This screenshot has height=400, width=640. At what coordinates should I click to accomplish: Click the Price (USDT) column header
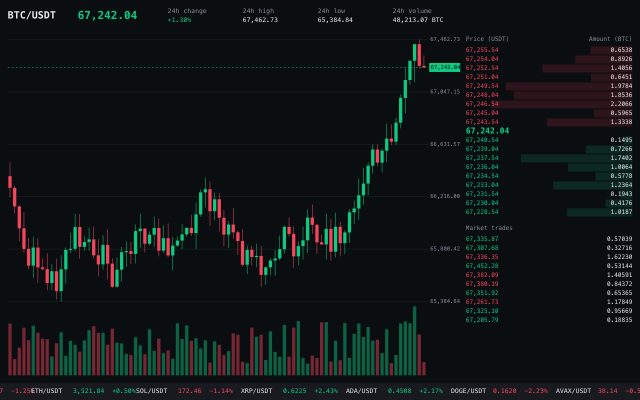487,39
